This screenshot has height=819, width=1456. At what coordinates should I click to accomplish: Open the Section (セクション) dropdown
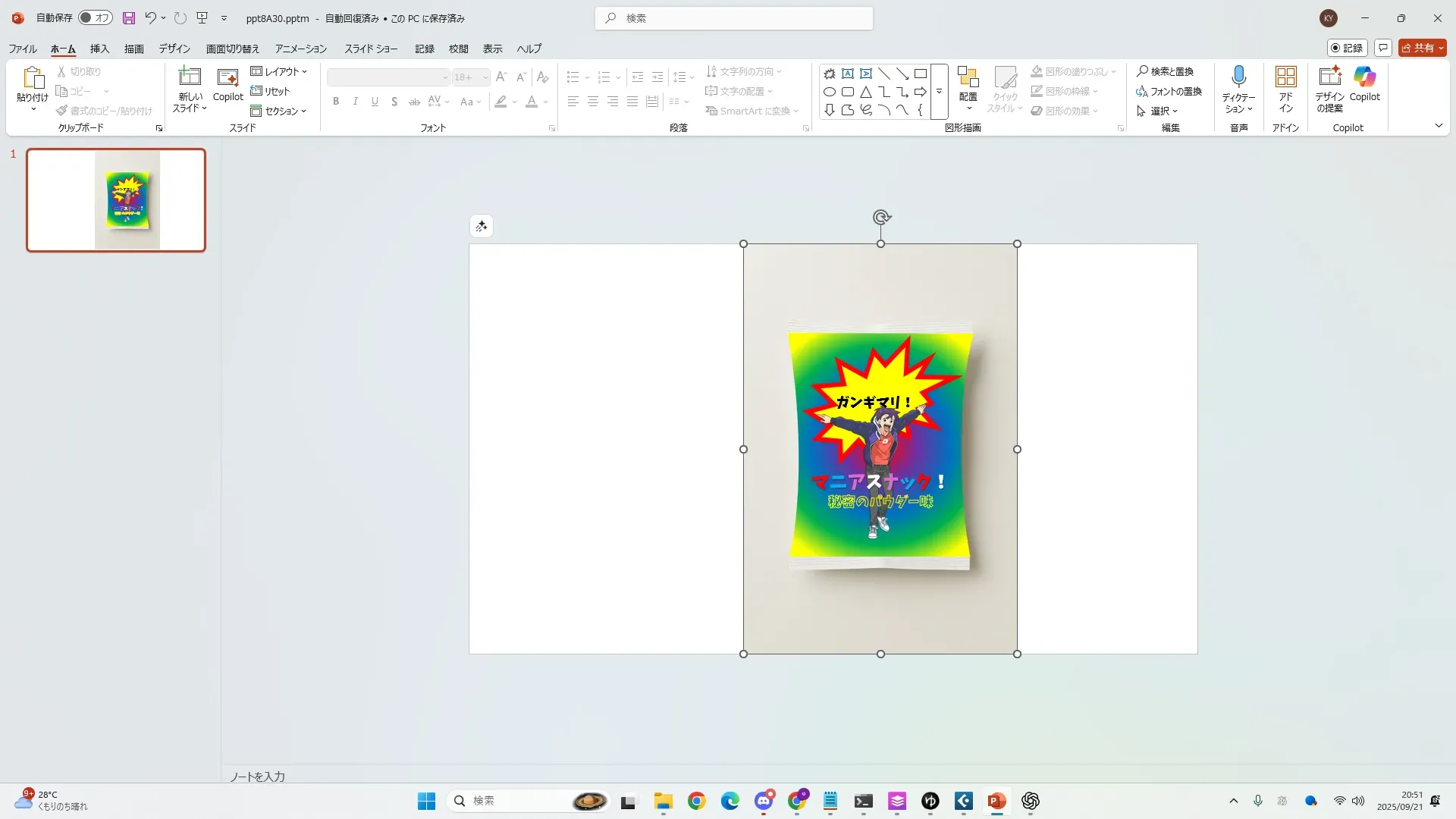pos(279,111)
